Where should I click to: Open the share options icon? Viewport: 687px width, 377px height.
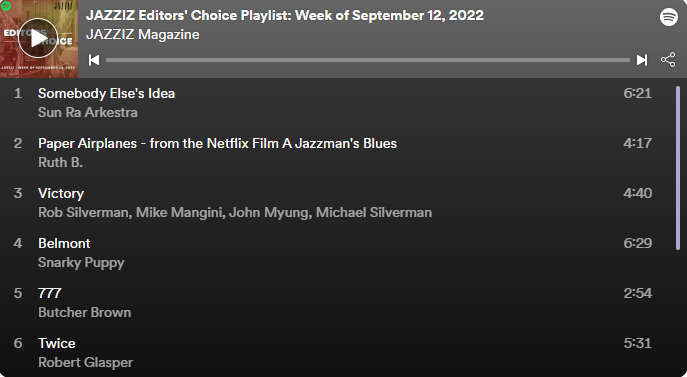pos(668,60)
